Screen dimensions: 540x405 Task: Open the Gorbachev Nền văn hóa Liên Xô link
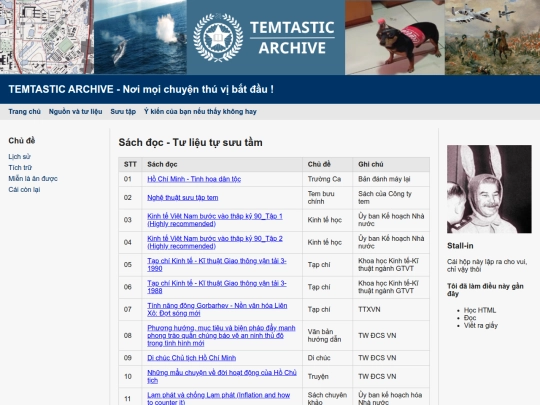pyautogui.click(x=217, y=310)
